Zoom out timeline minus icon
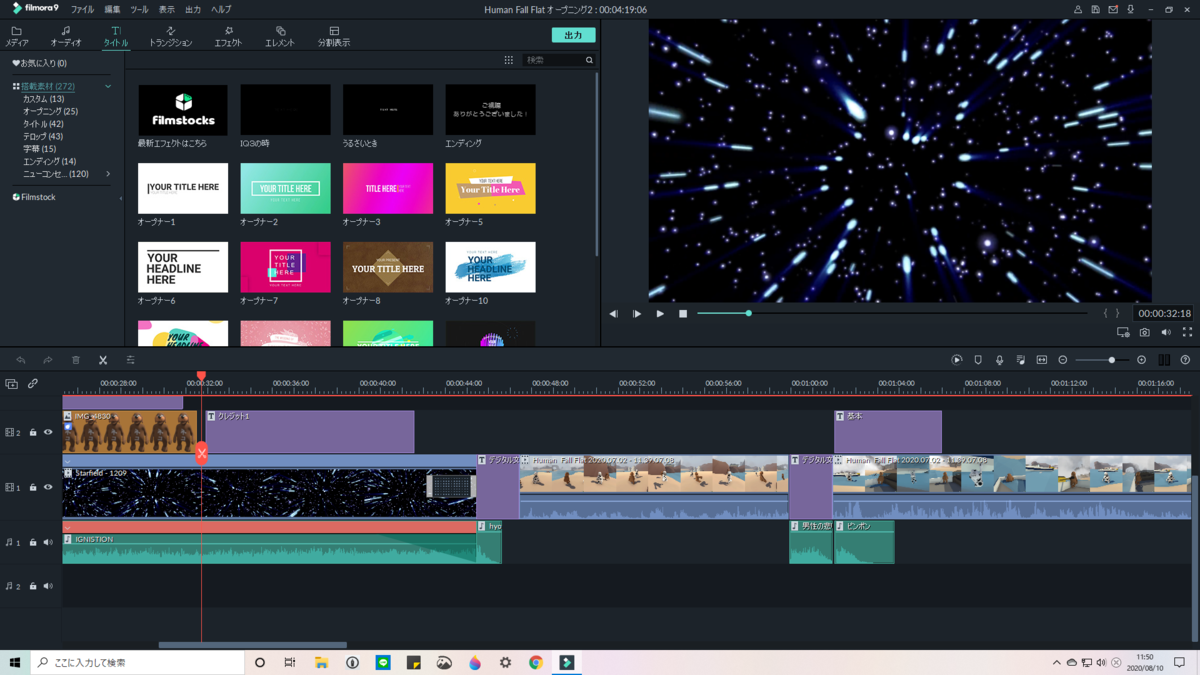Image resolution: width=1200 pixels, height=675 pixels. click(1063, 360)
